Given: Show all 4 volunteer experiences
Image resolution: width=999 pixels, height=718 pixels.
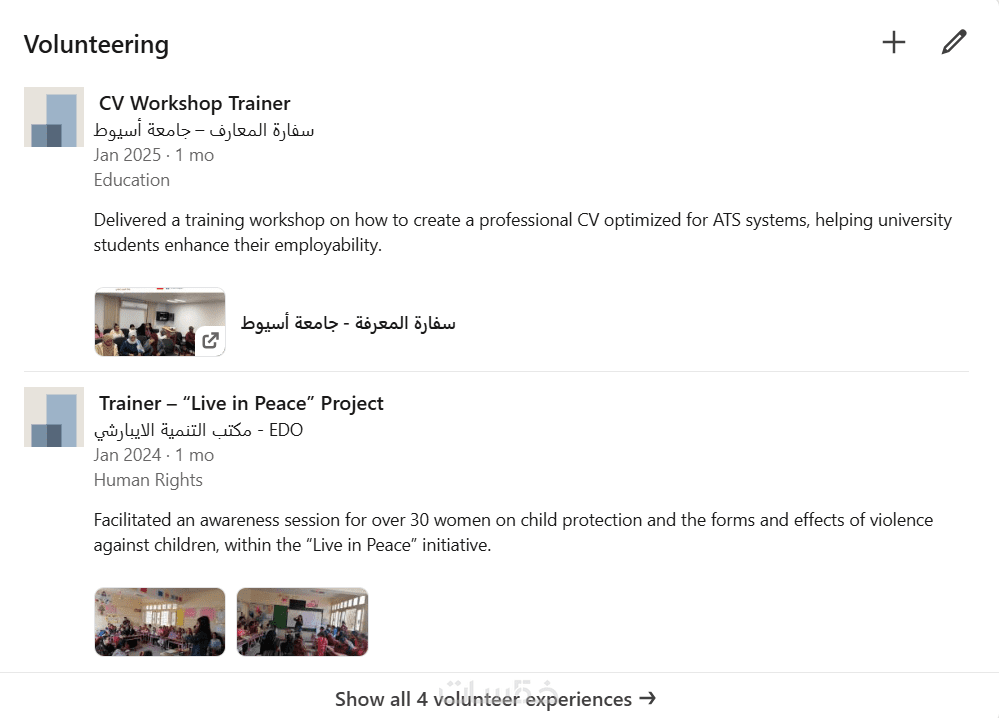Looking at the screenshot, I should [x=483, y=699].
